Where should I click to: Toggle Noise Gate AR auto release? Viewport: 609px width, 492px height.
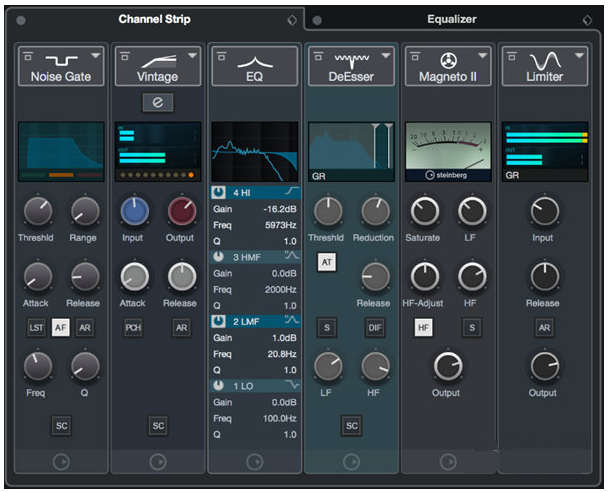coord(85,328)
